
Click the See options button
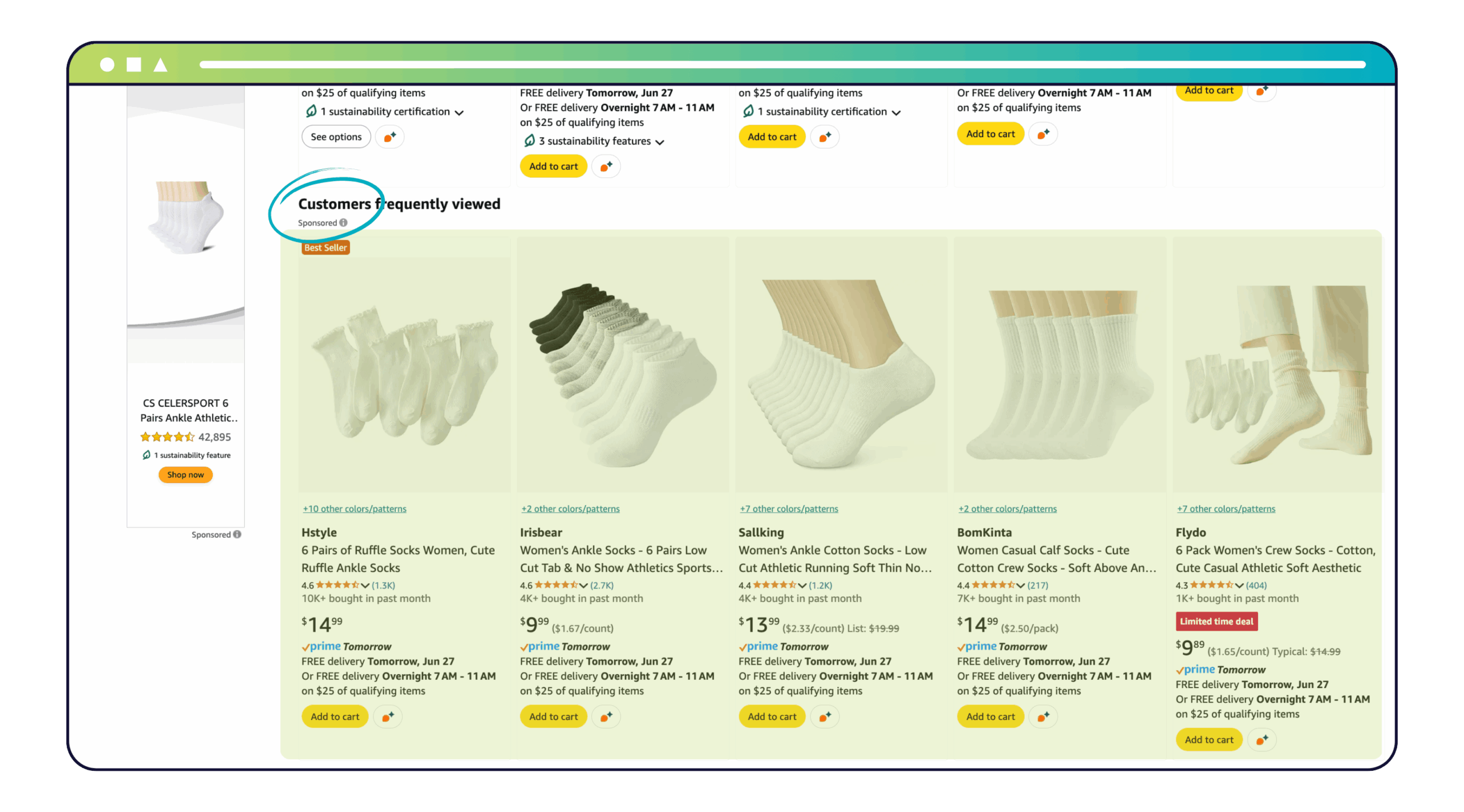coord(336,137)
